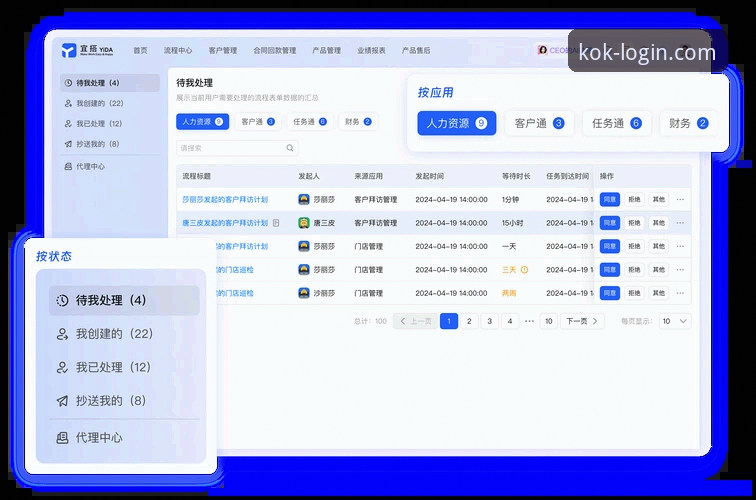Viewport: 756px width, 500px height.
Task: Click the 发起时间 column header
Action: pyautogui.click(x=430, y=176)
